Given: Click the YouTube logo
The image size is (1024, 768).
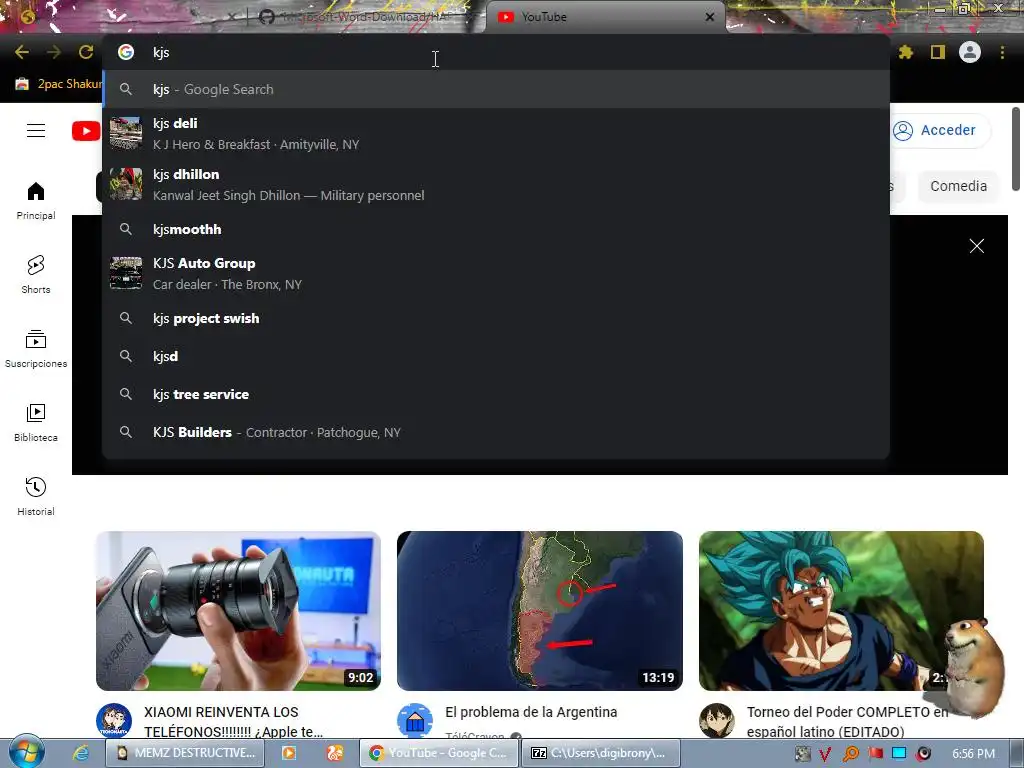Looking at the screenshot, I should click(x=86, y=131).
